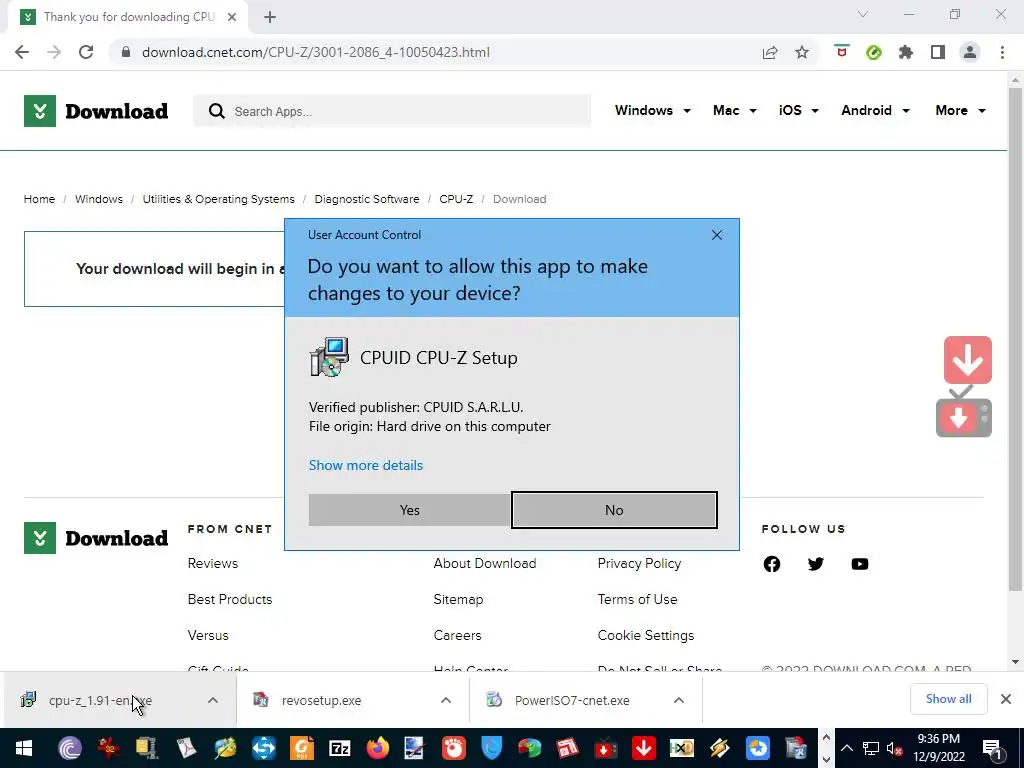
Task: Open the notification center icon
Action: tap(993, 748)
